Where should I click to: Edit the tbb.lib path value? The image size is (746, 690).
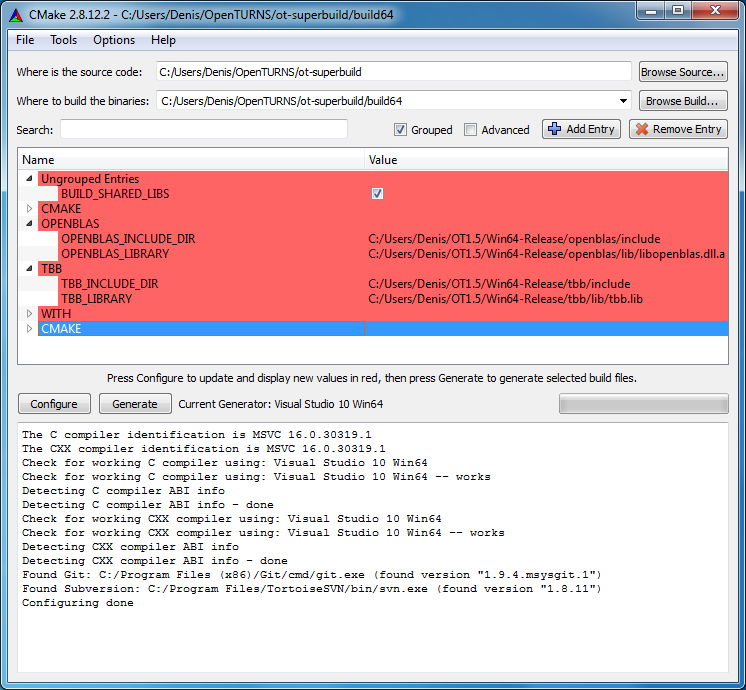[505, 299]
